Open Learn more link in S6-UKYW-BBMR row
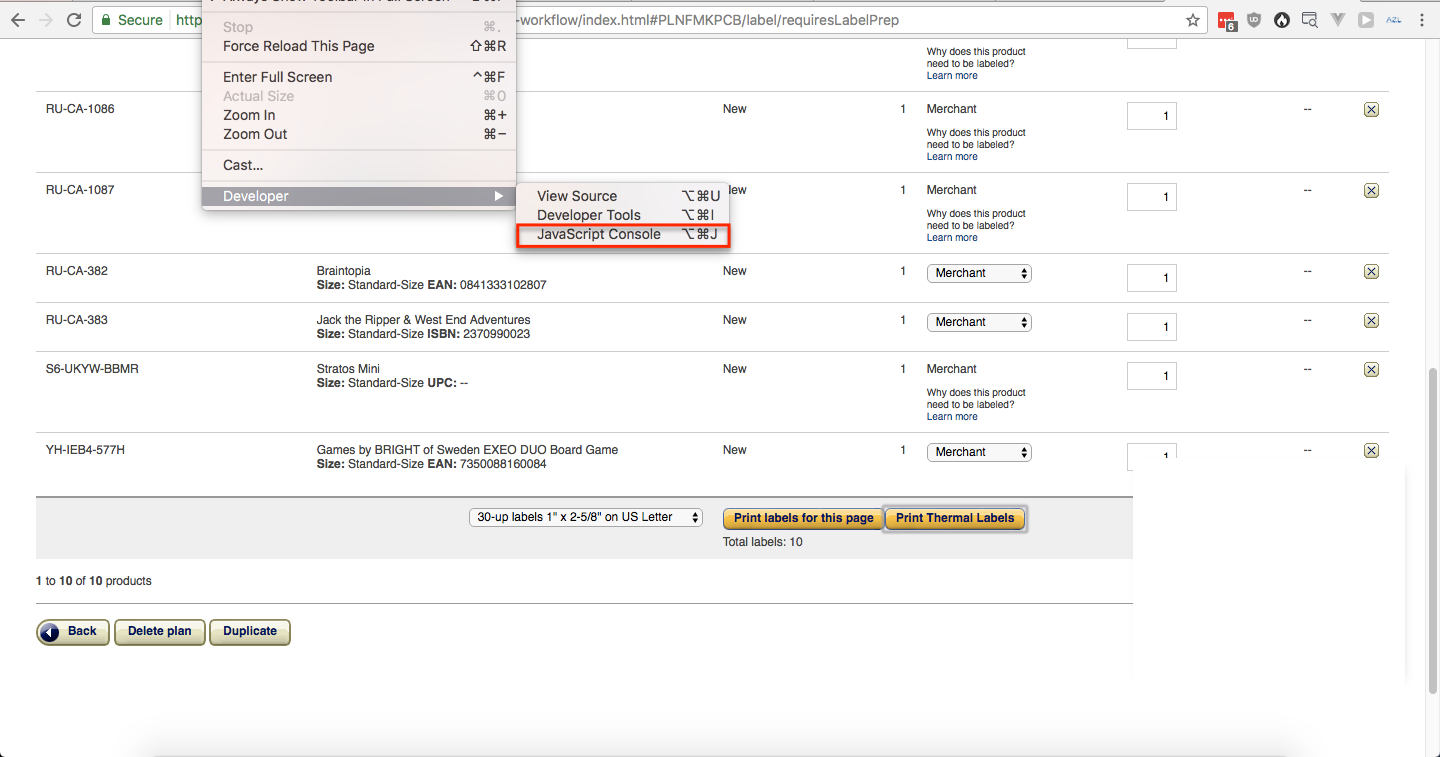Viewport: 1440px width, 757px height. [x=952, y=417]
